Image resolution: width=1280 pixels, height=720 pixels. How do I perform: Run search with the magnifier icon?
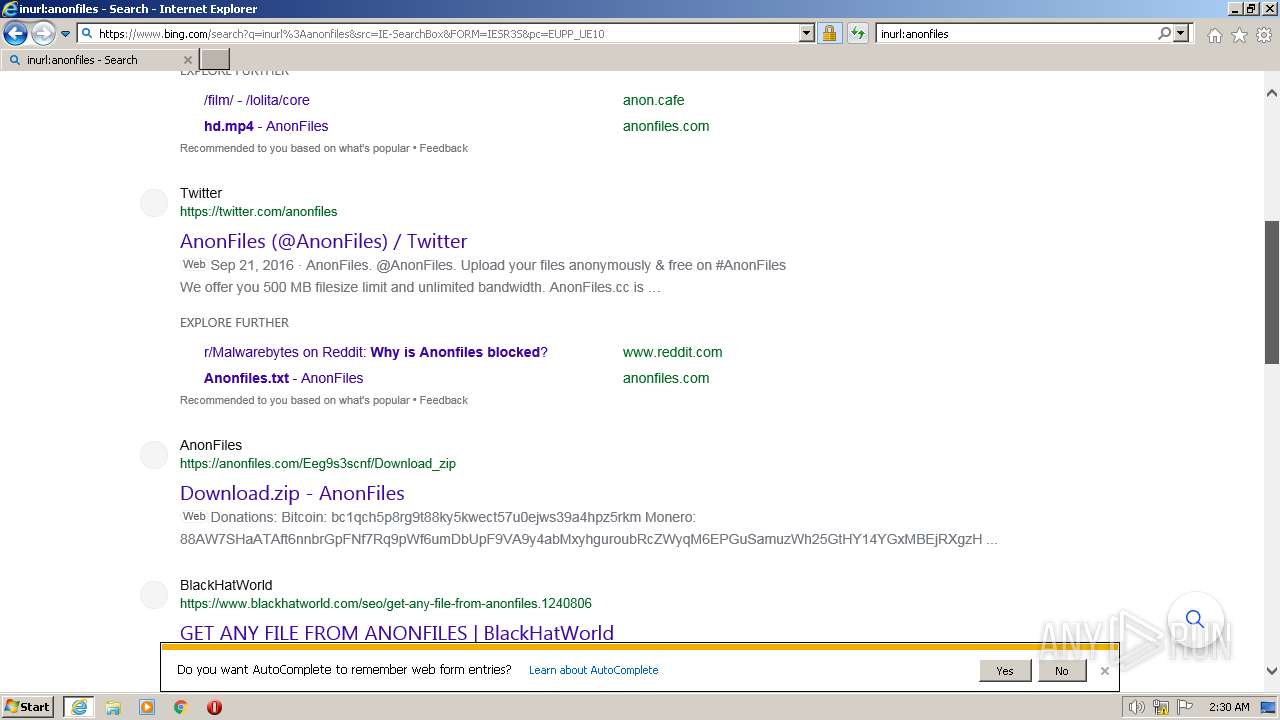click(x=1164, y=33)
